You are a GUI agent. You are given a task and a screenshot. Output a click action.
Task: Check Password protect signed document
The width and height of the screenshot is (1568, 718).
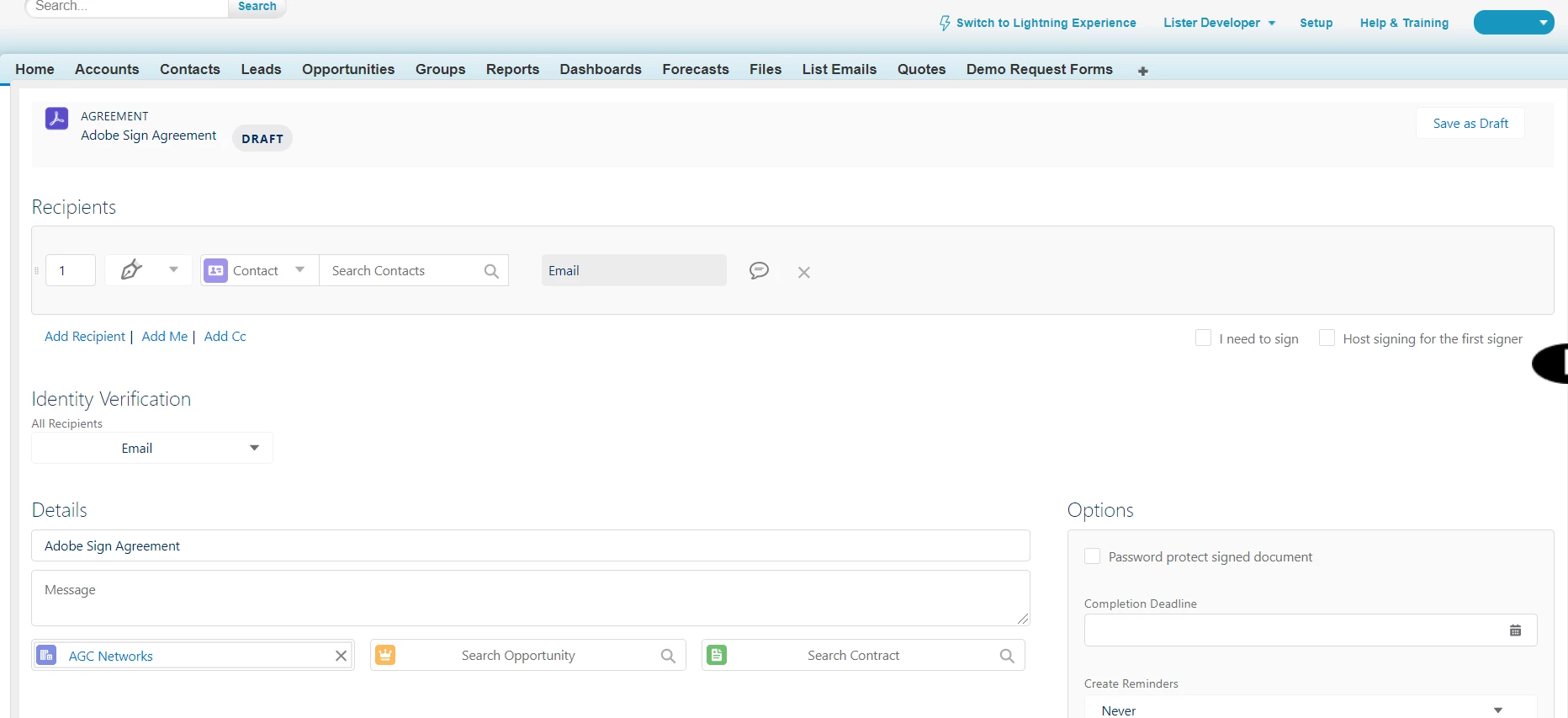tap(1092, 556)
